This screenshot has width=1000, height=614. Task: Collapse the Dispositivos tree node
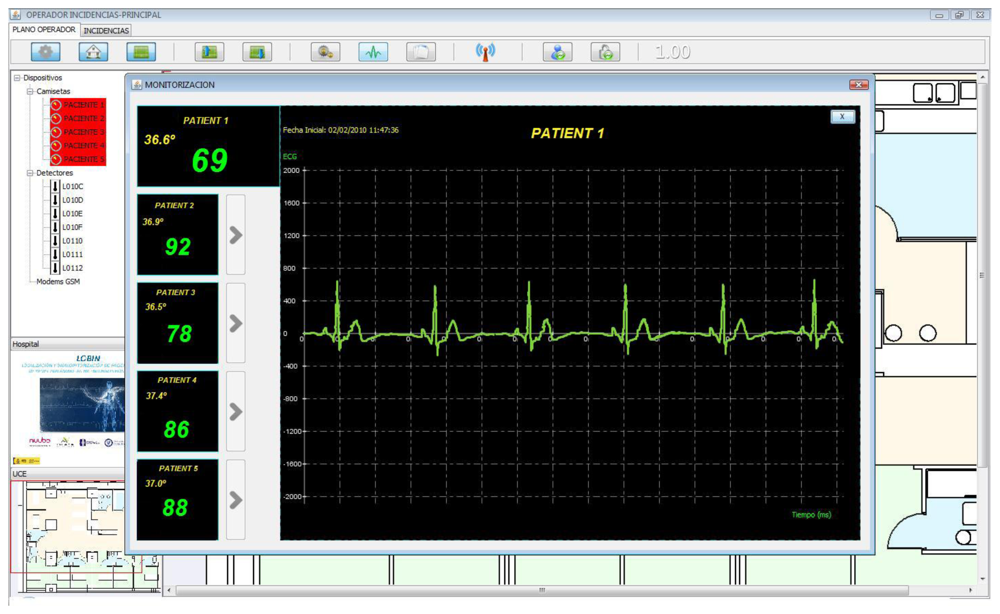tap(17, 77)
